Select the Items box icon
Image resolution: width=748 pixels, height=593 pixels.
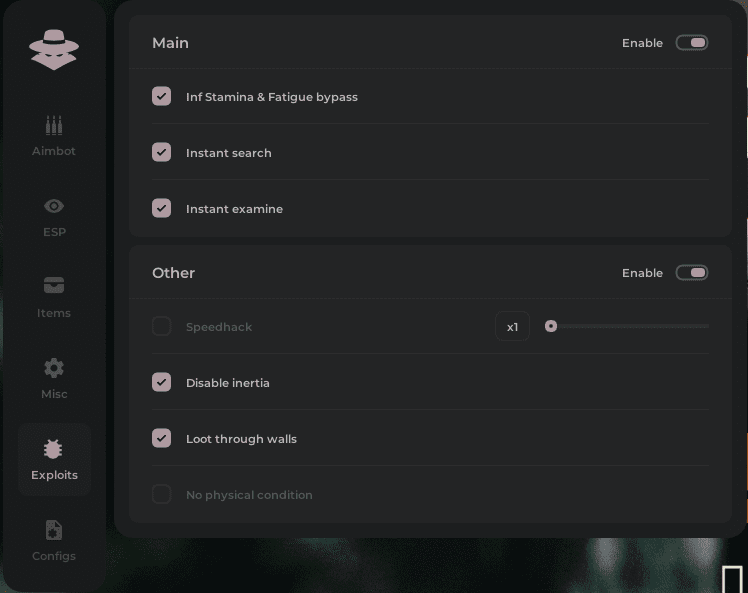click(54, 286)
